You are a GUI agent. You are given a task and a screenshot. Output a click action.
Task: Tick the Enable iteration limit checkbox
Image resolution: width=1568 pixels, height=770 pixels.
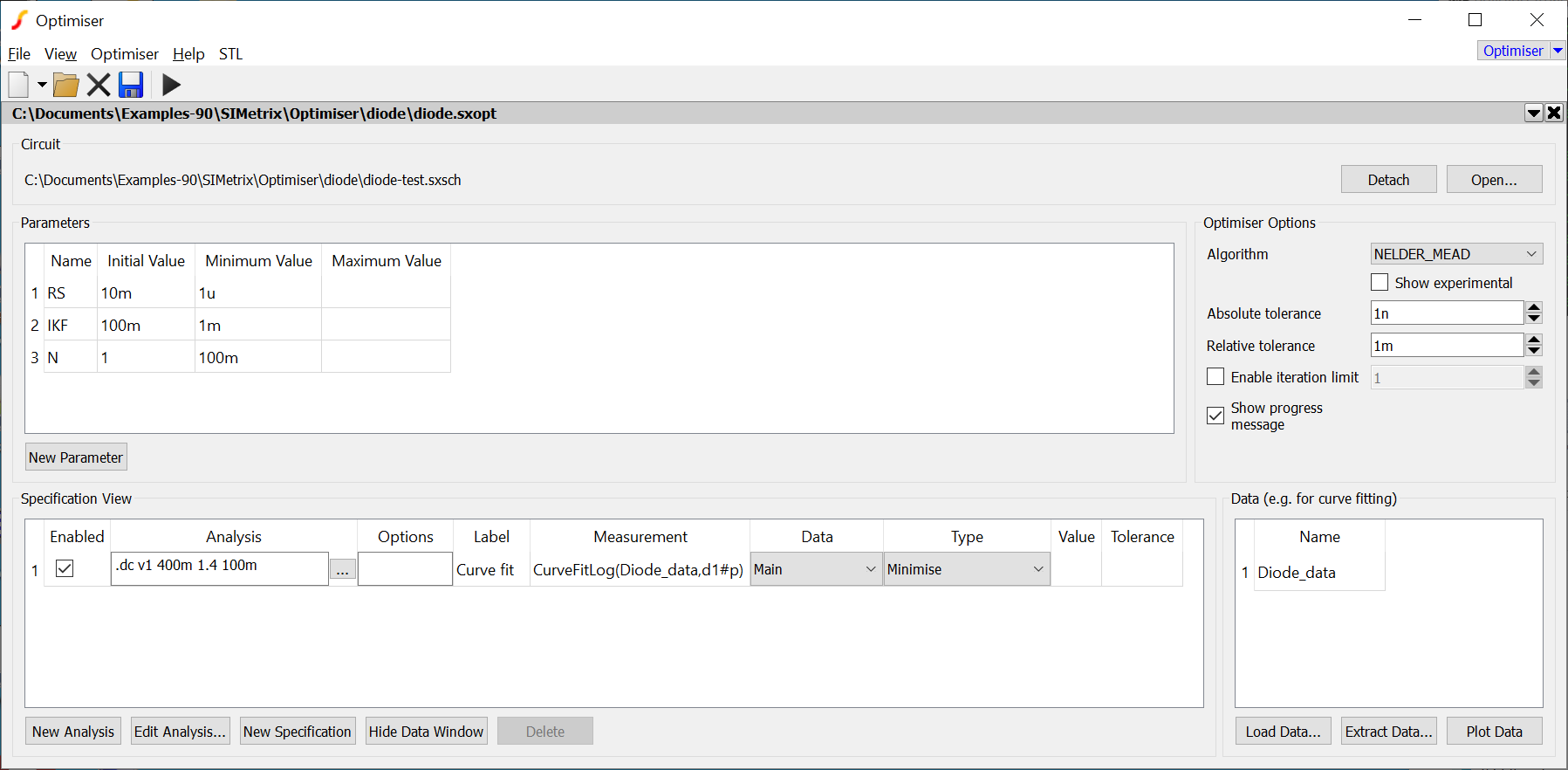[1215, 376]
